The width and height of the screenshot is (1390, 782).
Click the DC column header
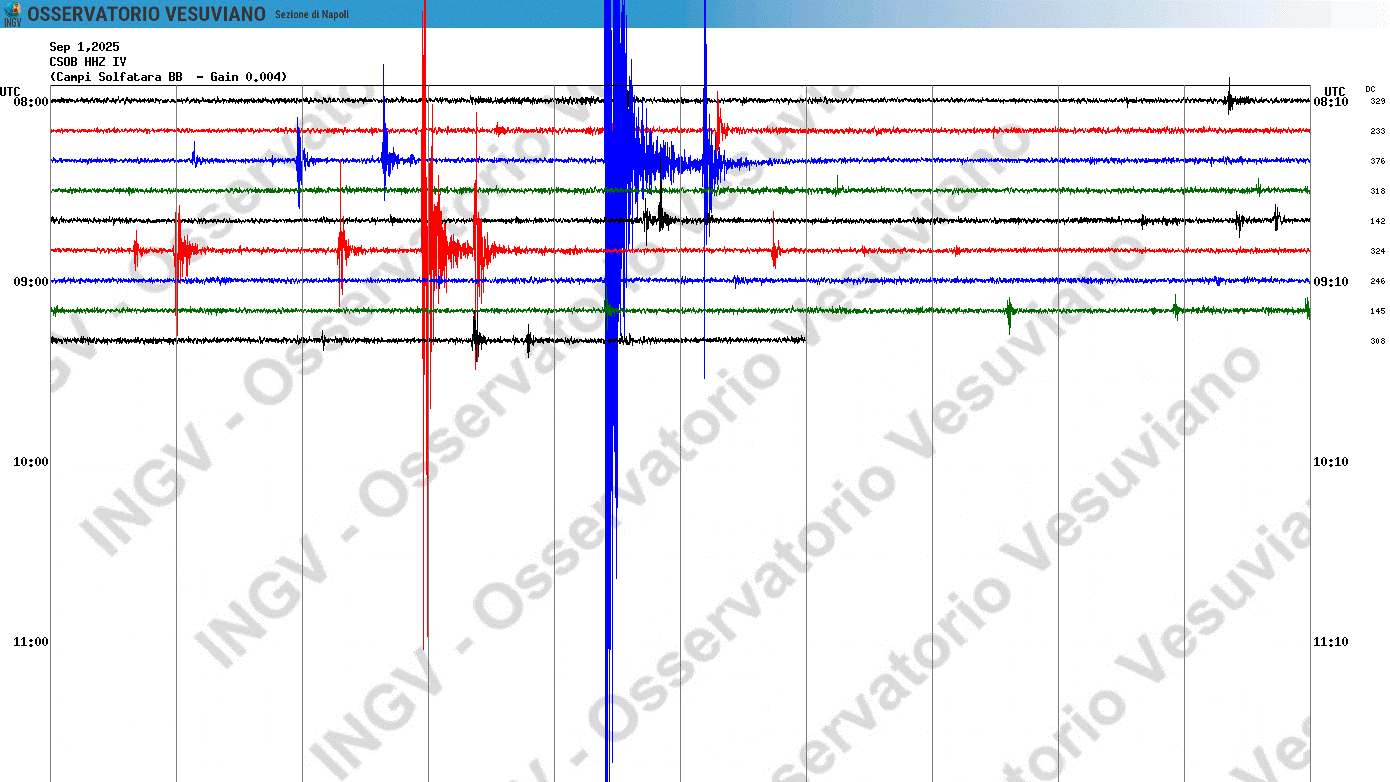pos(1370,89)
